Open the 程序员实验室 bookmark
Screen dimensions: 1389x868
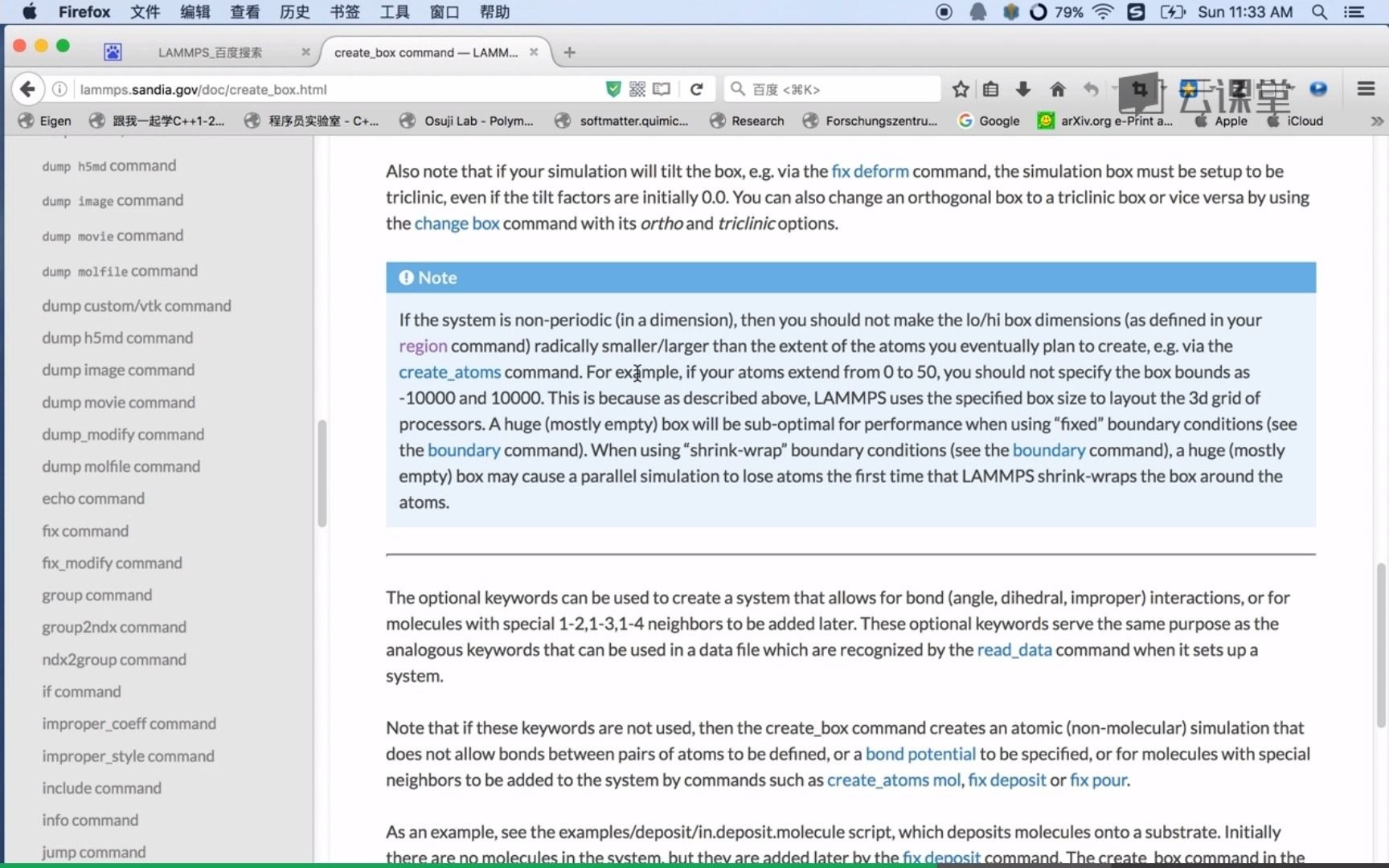tap(312, 121)
